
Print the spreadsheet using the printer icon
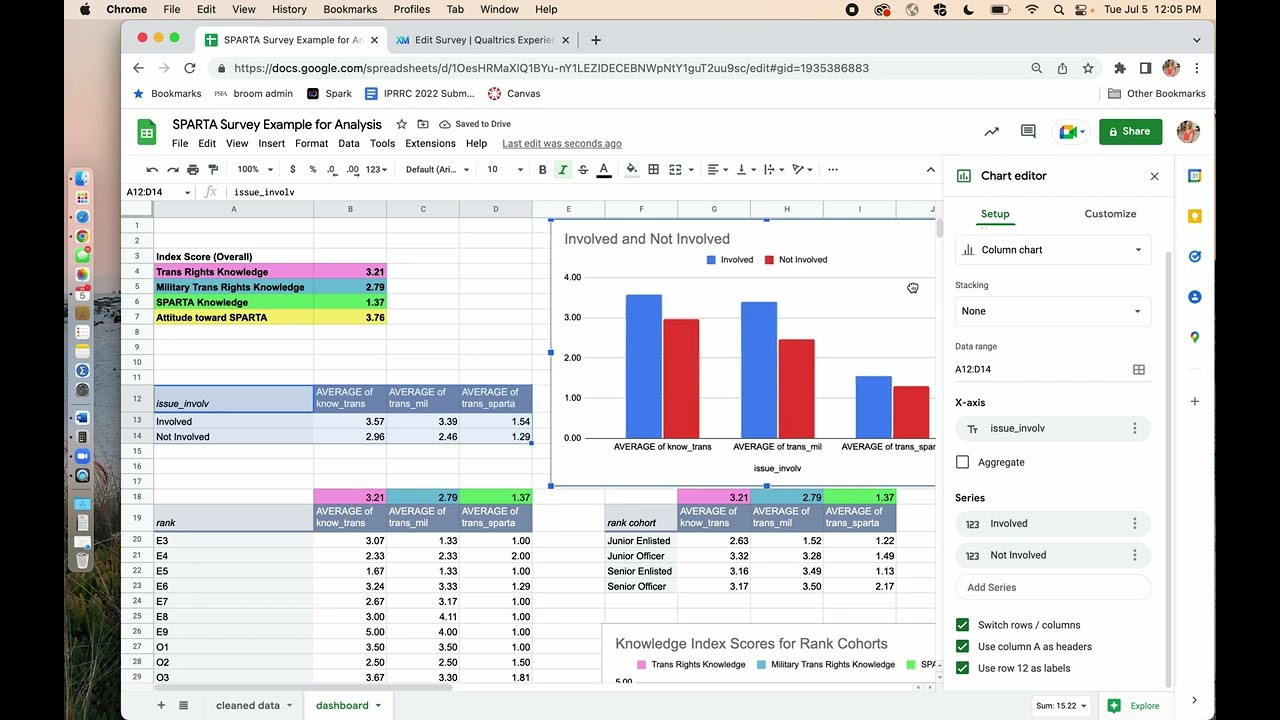tap(193, 170)
